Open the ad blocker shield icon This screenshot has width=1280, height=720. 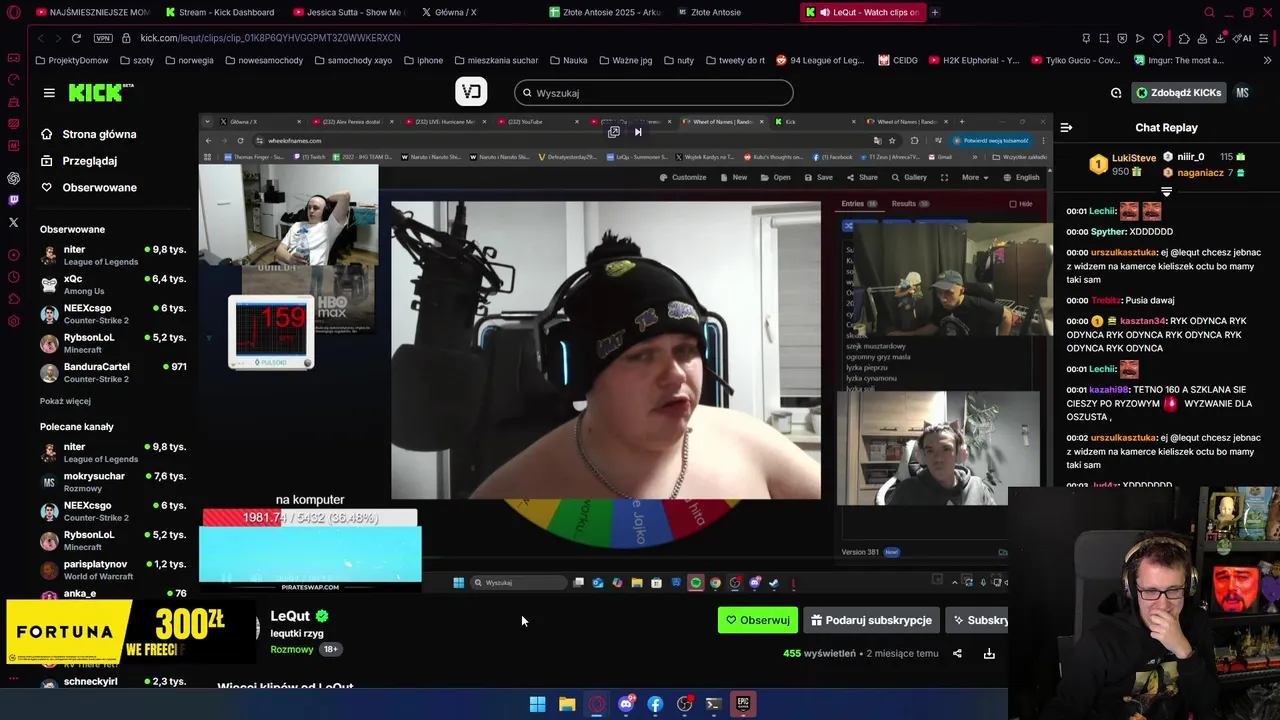tap(1122, 38)
